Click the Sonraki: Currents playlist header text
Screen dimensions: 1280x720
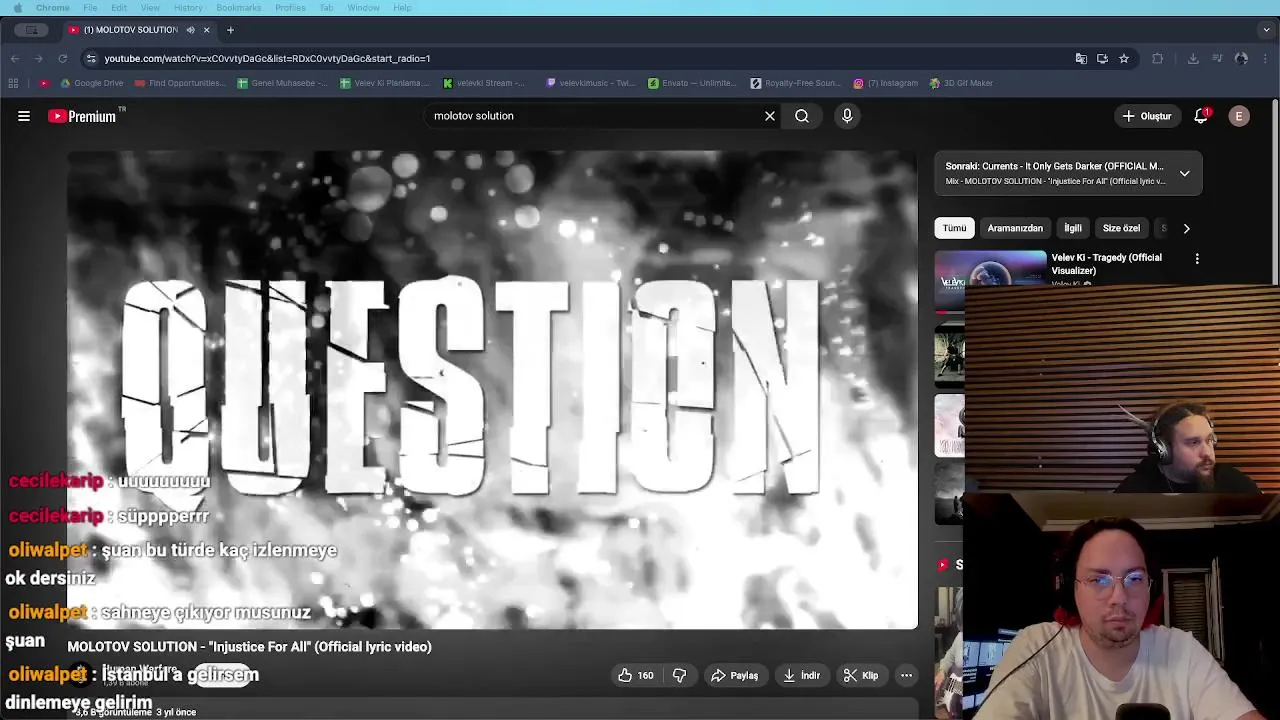[x=1054, y=166]
